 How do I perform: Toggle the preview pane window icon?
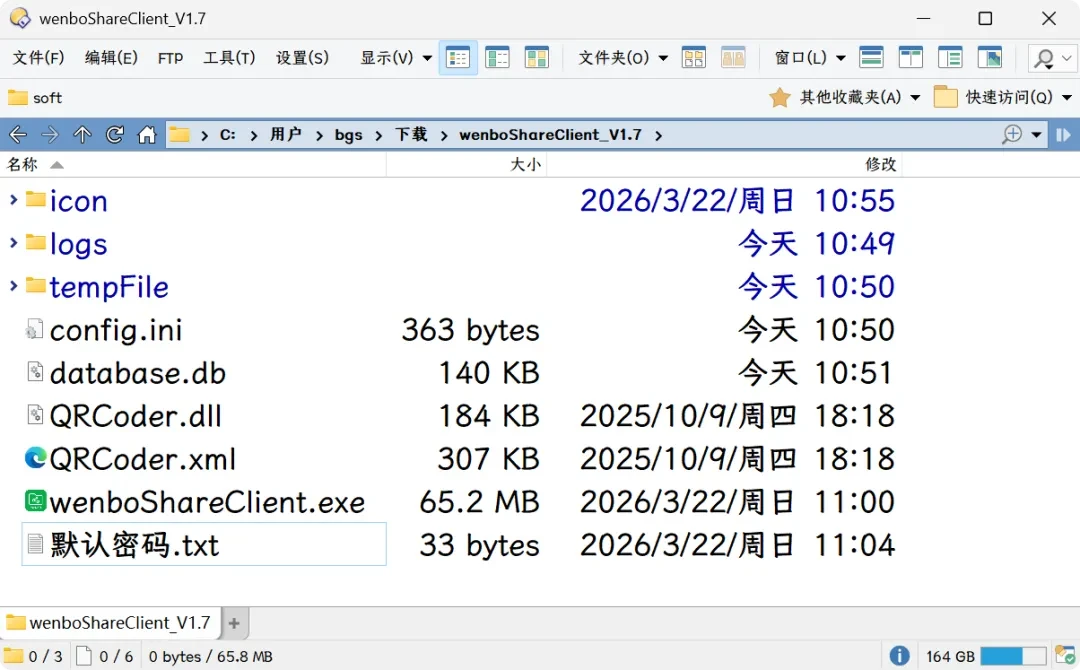(990, 58)
